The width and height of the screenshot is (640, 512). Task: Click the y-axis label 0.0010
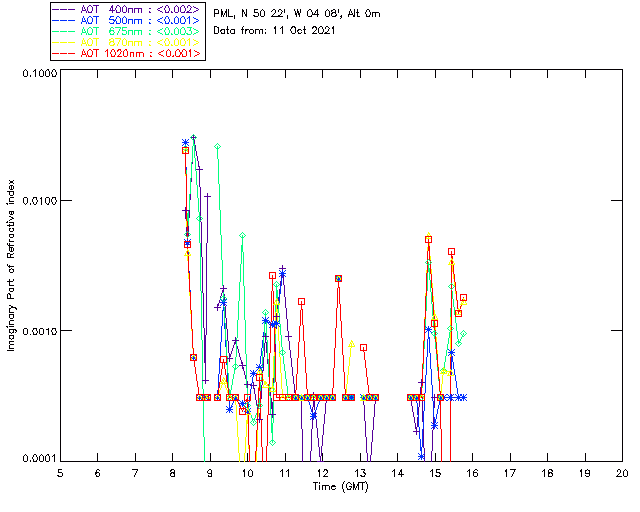click(x=39, y=331)
